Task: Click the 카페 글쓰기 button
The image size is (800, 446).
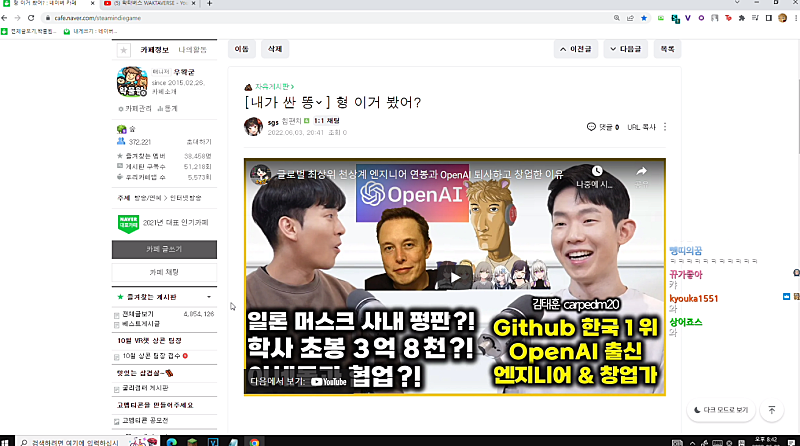Action: 164,249
